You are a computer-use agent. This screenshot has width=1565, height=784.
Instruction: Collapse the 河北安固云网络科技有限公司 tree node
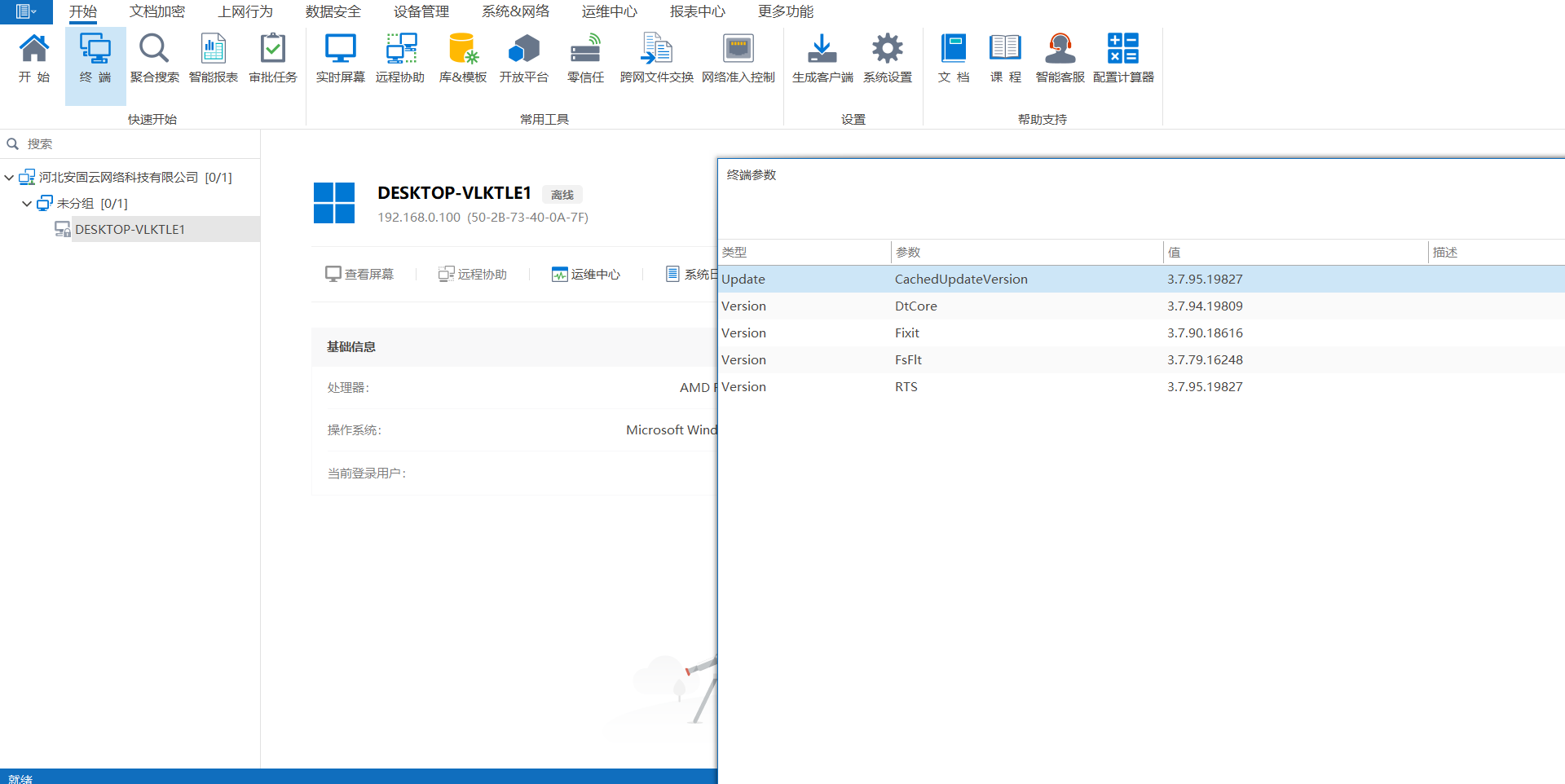coord(9,178)
